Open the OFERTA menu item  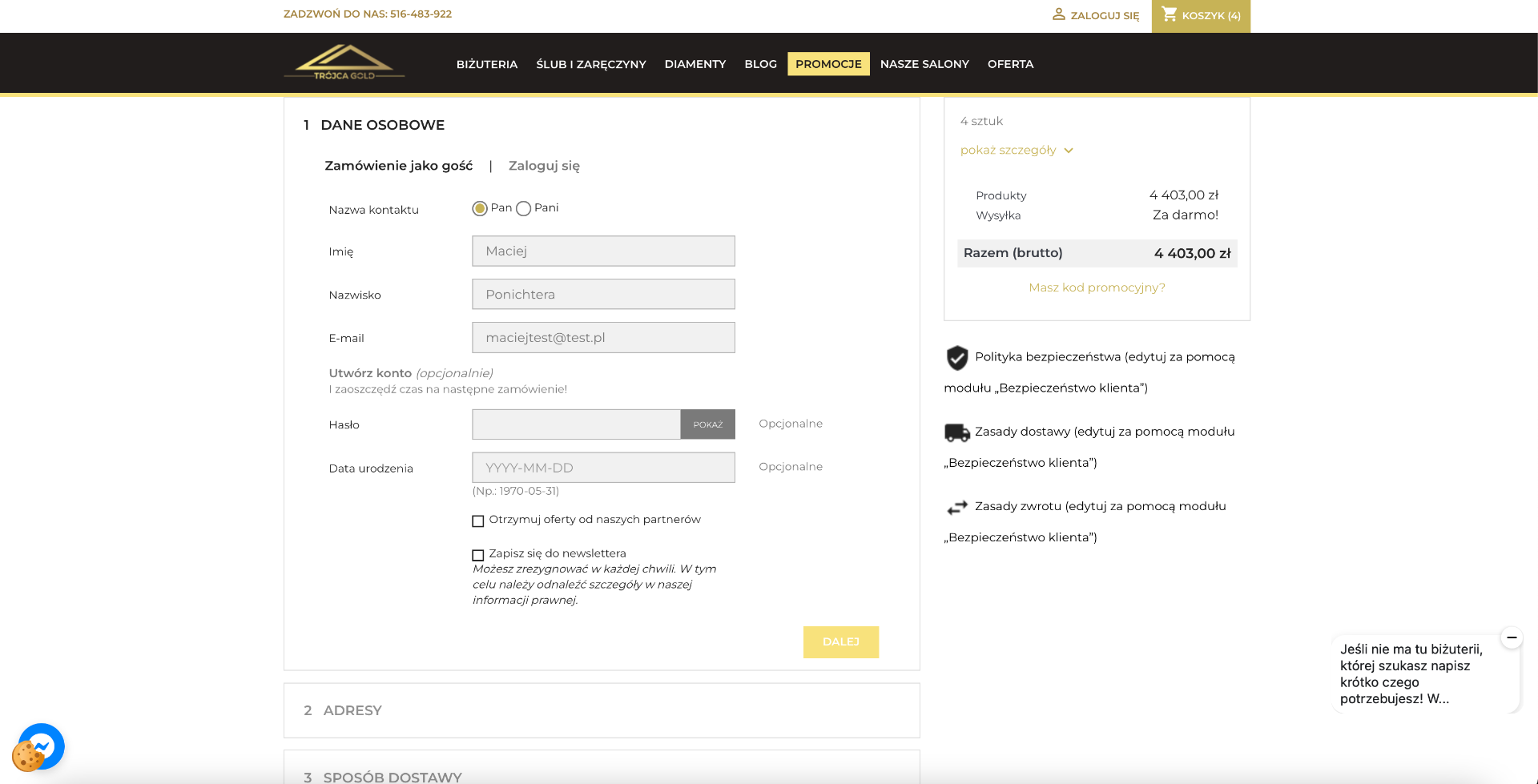[x=1010, y=64]
